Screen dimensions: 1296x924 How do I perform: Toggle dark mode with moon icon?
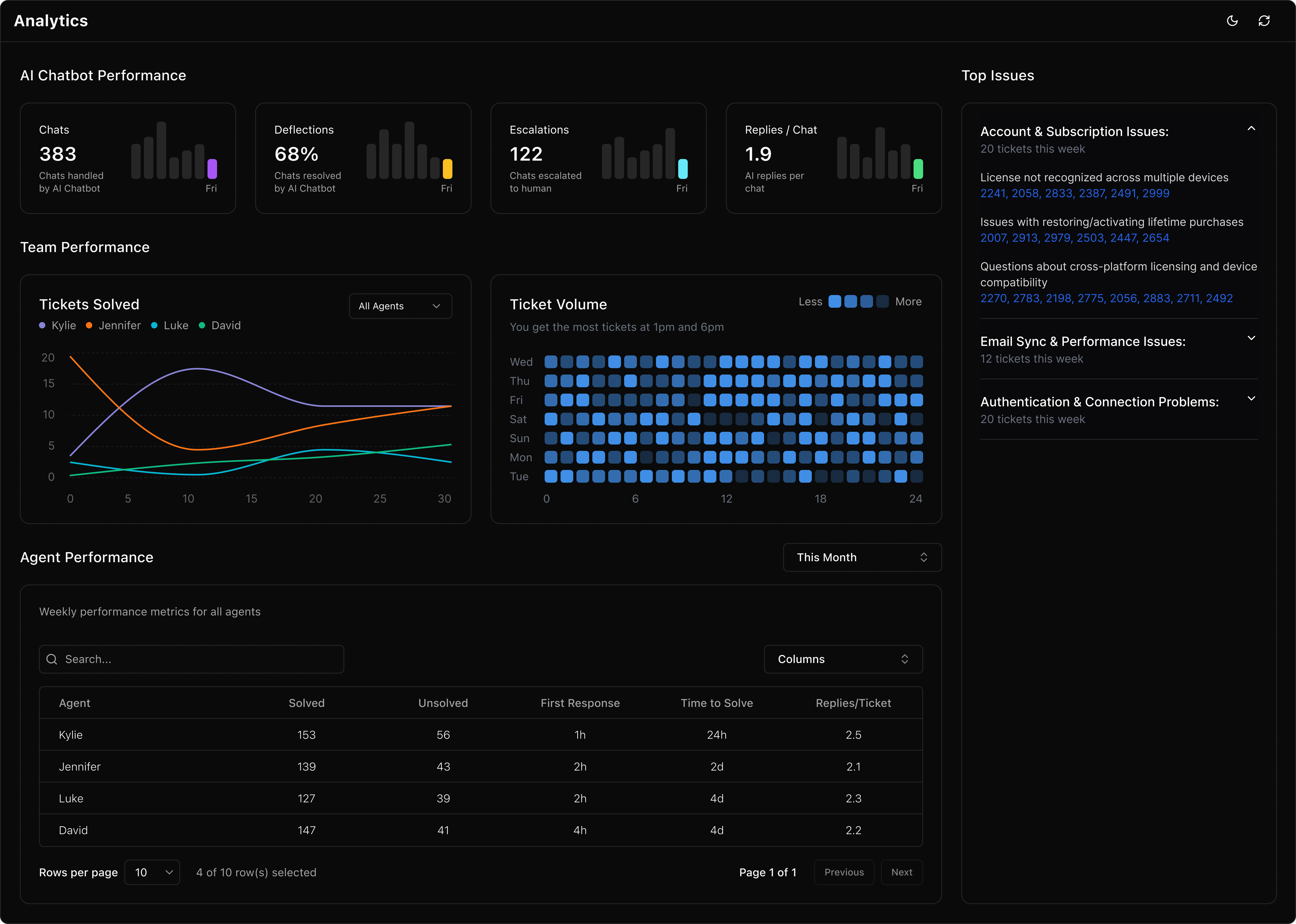tap(1232, 21)
